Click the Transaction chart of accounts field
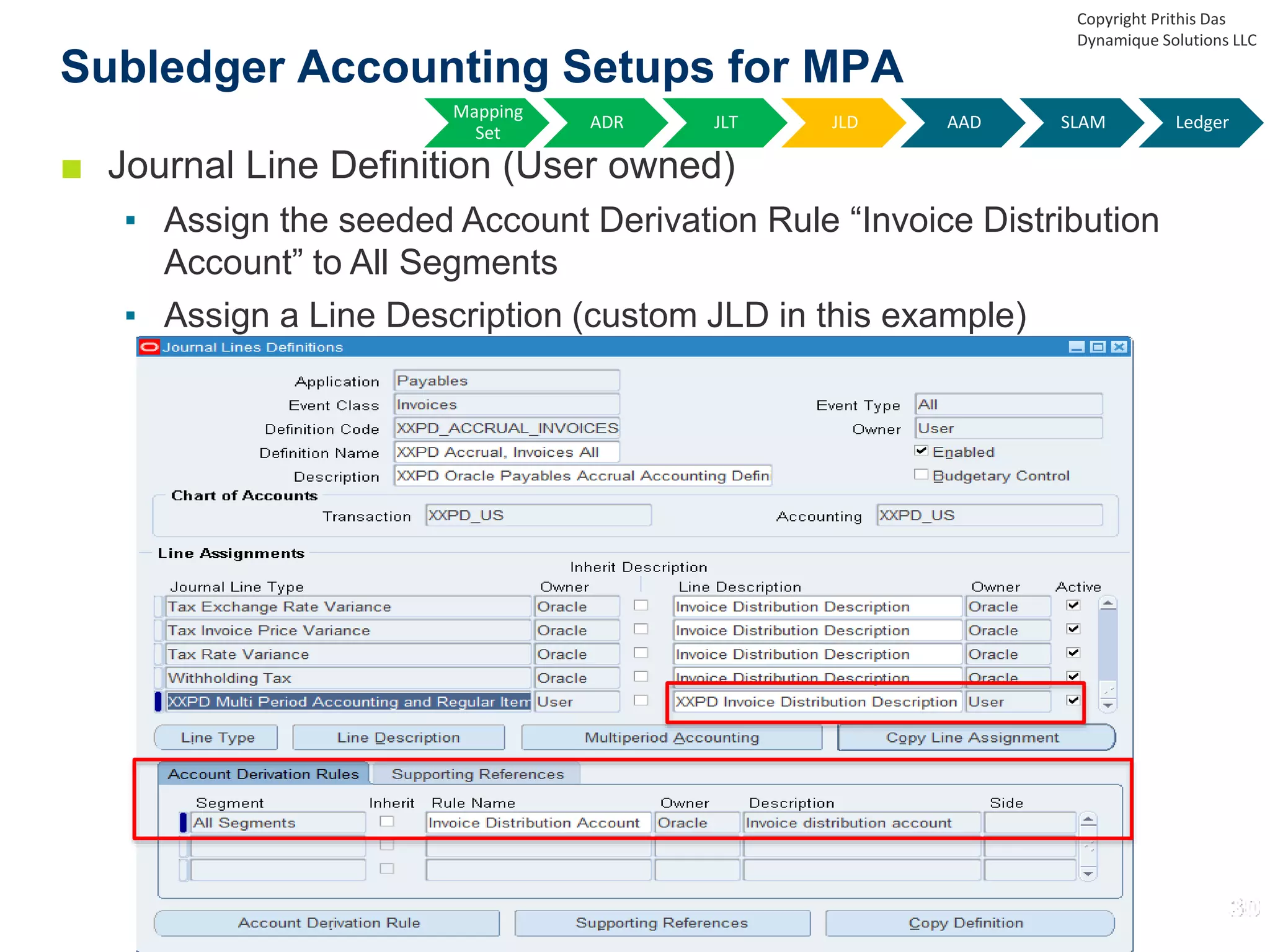The image size is (1270, 952). click(x=538, y=516)
